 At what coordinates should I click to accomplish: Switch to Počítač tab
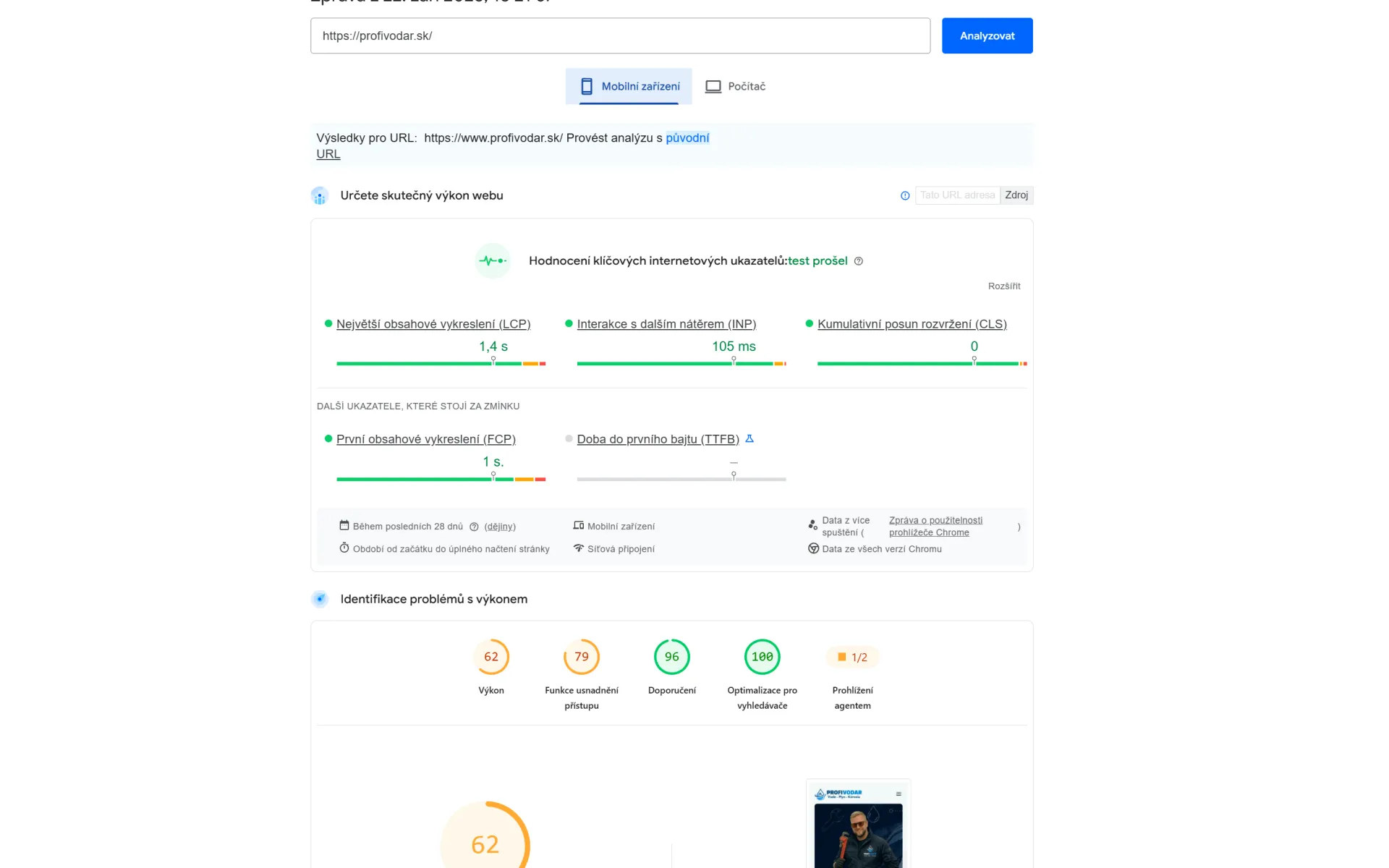click(x=735, y=86)
